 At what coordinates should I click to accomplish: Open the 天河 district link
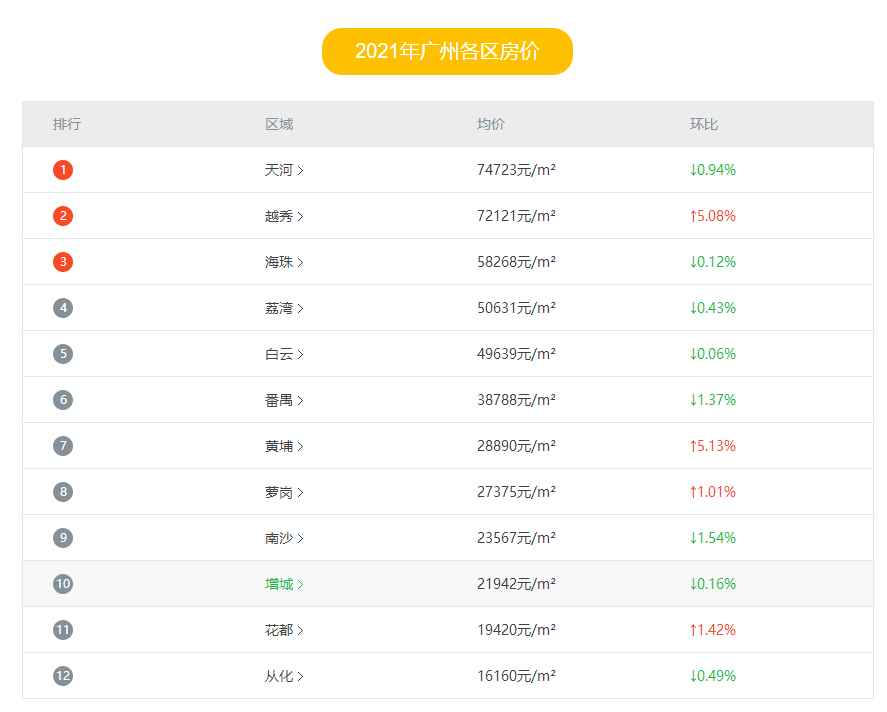(283, 170)
